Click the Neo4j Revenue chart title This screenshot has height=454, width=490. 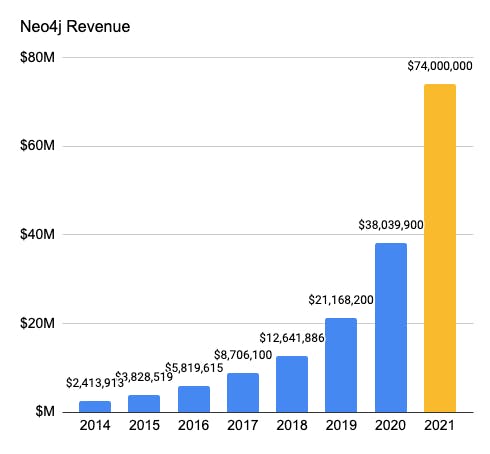[x=75, y=27]
